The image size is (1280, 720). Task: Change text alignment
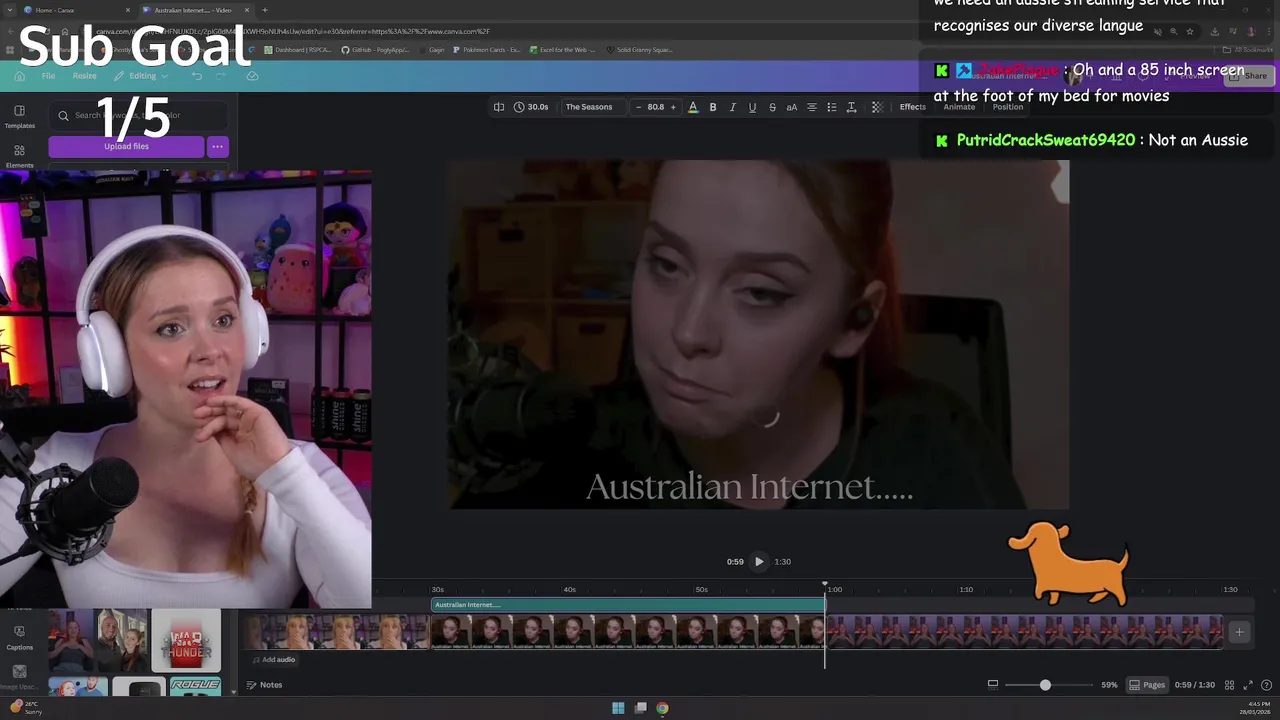(812, 107)
